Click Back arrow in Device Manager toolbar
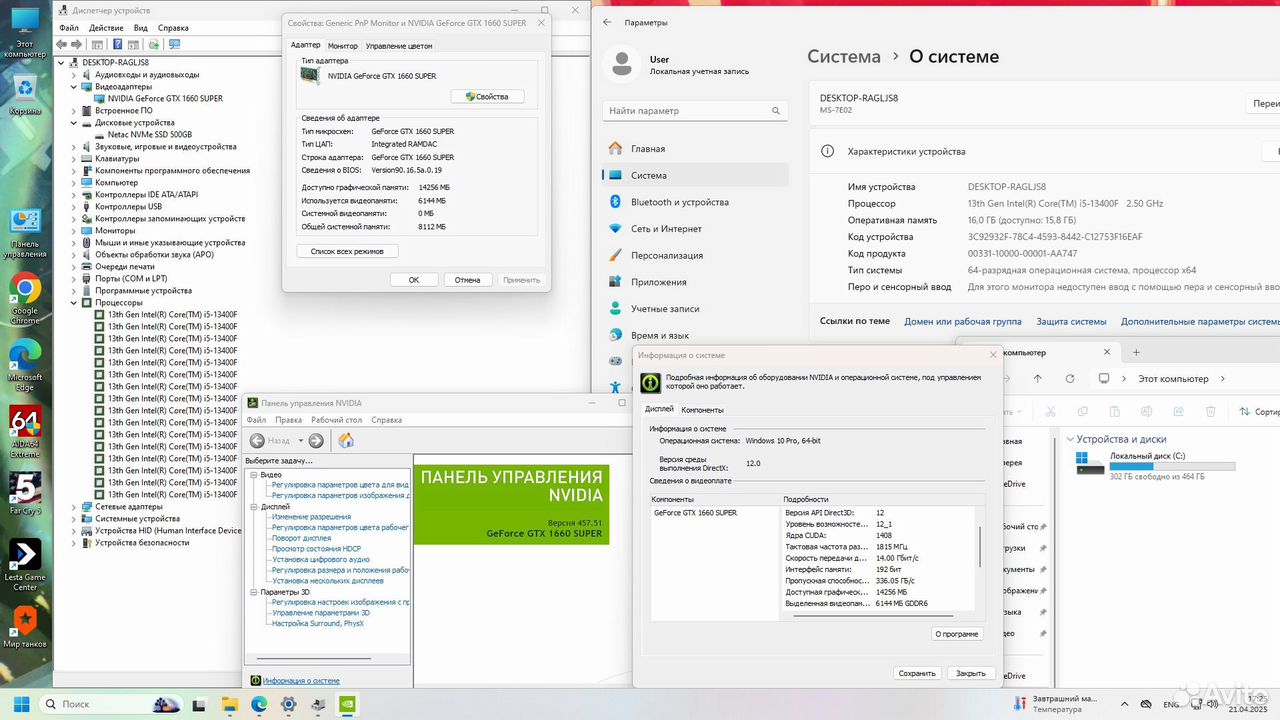 62,44
